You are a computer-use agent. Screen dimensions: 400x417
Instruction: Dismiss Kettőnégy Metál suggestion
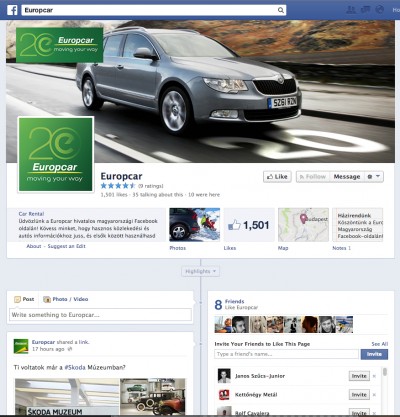(x=374, y=395)
